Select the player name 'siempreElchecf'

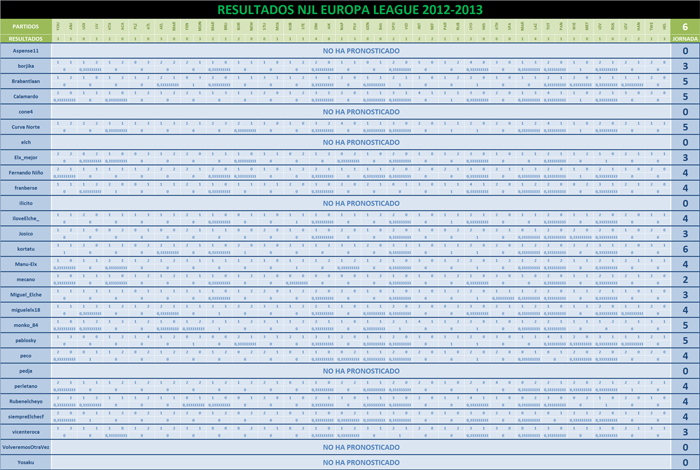pyautogui.click(x=26, y=416)
